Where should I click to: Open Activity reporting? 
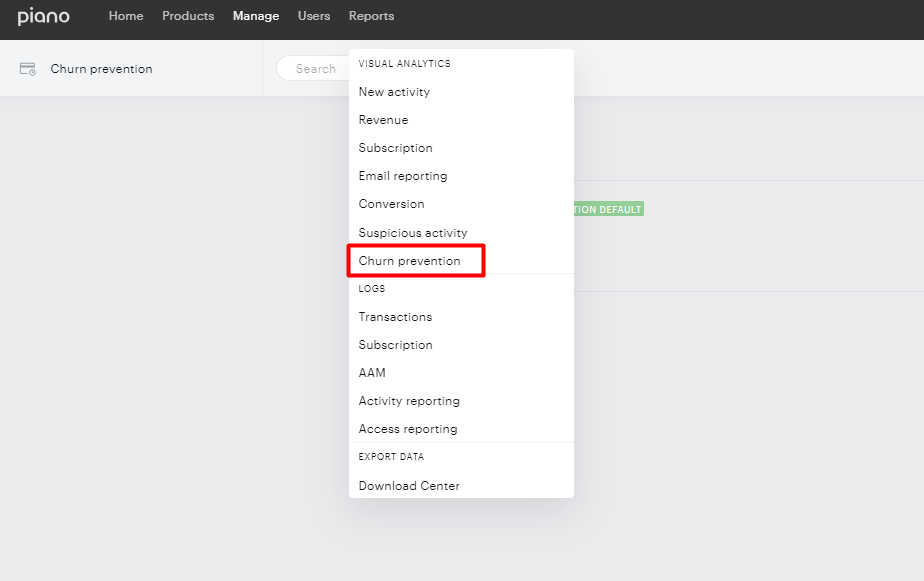pyautogui.click(x=409, y=401)
